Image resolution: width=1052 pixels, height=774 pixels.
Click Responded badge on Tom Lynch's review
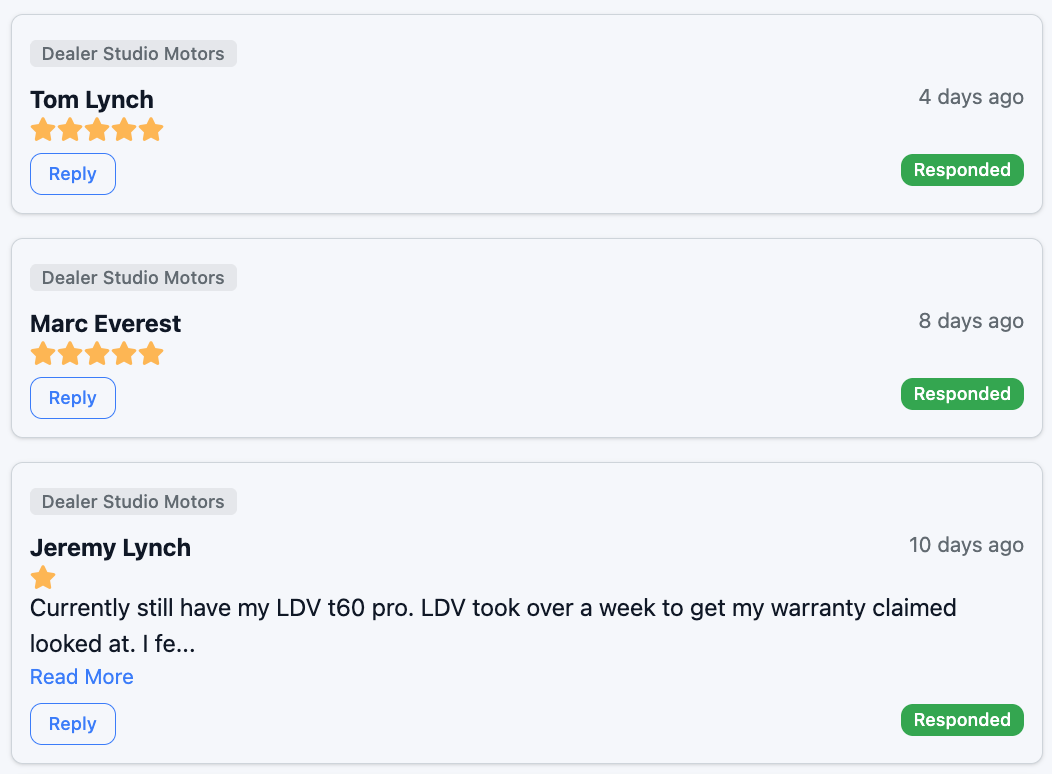pos(962,170)
